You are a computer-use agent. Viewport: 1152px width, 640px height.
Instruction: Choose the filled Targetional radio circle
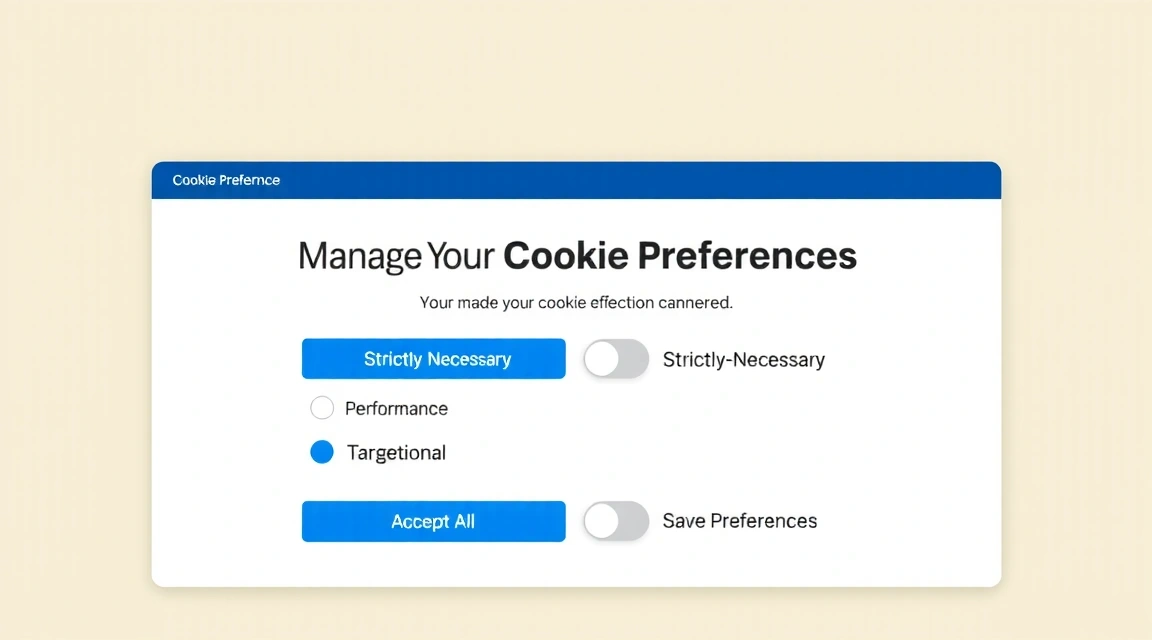(322, 452)
